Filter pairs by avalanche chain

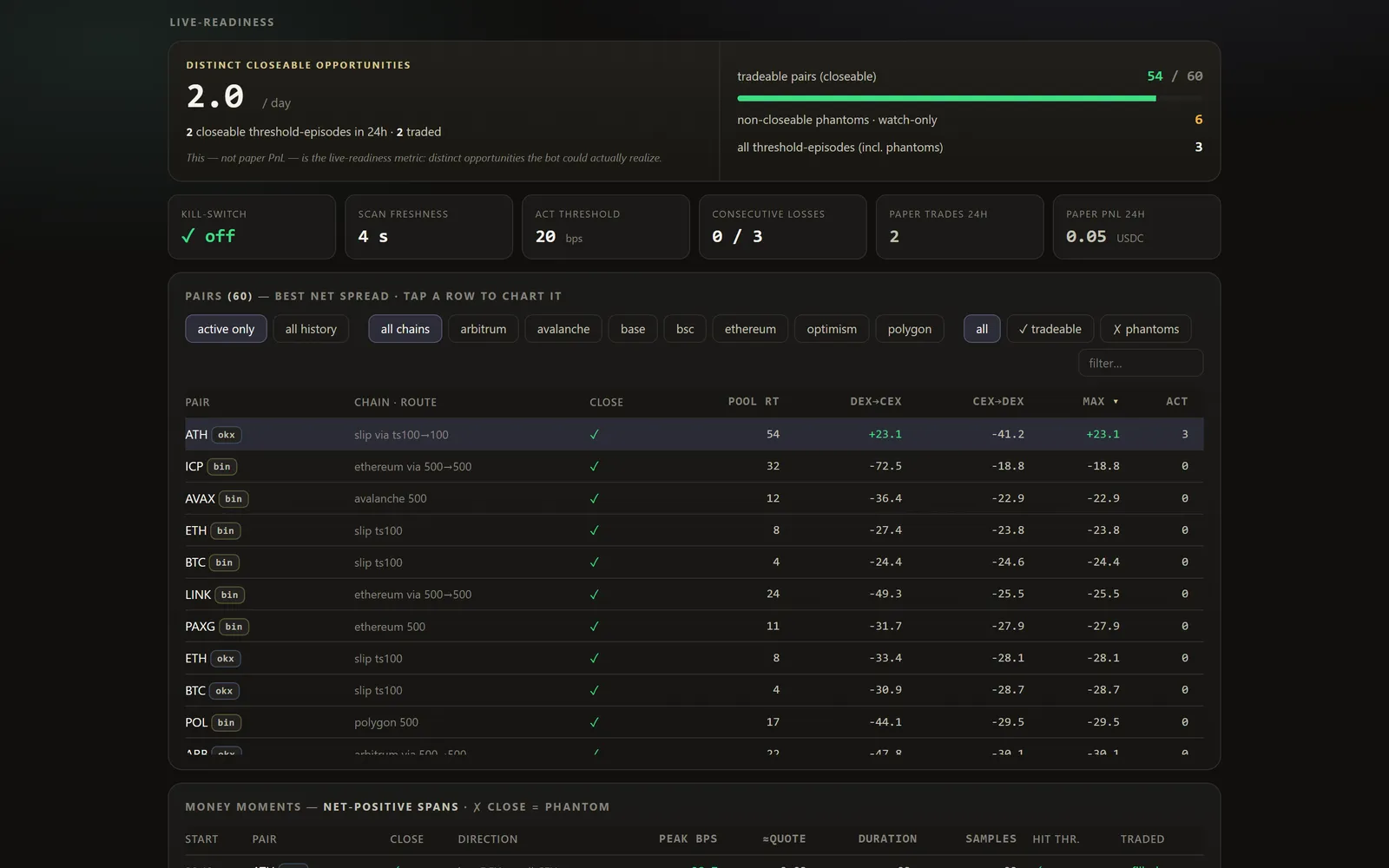(563, 329)
